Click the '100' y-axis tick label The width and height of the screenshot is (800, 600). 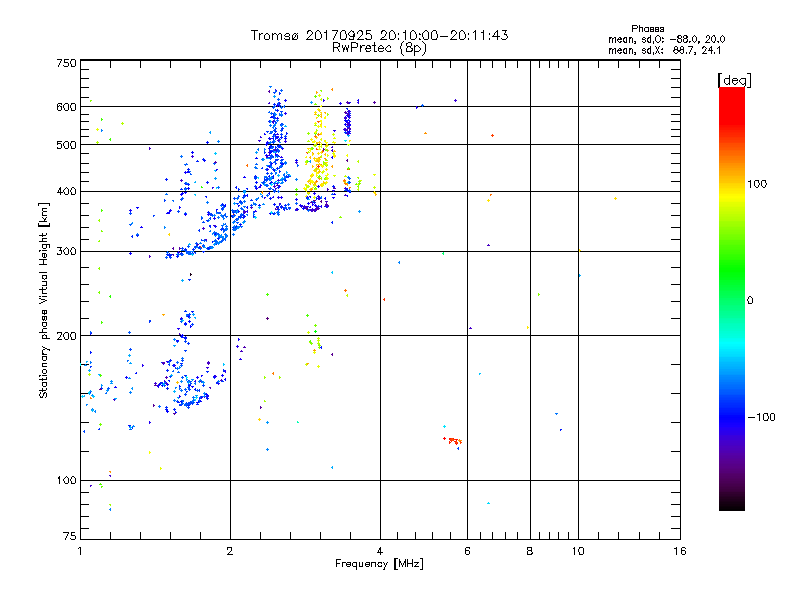66,480
